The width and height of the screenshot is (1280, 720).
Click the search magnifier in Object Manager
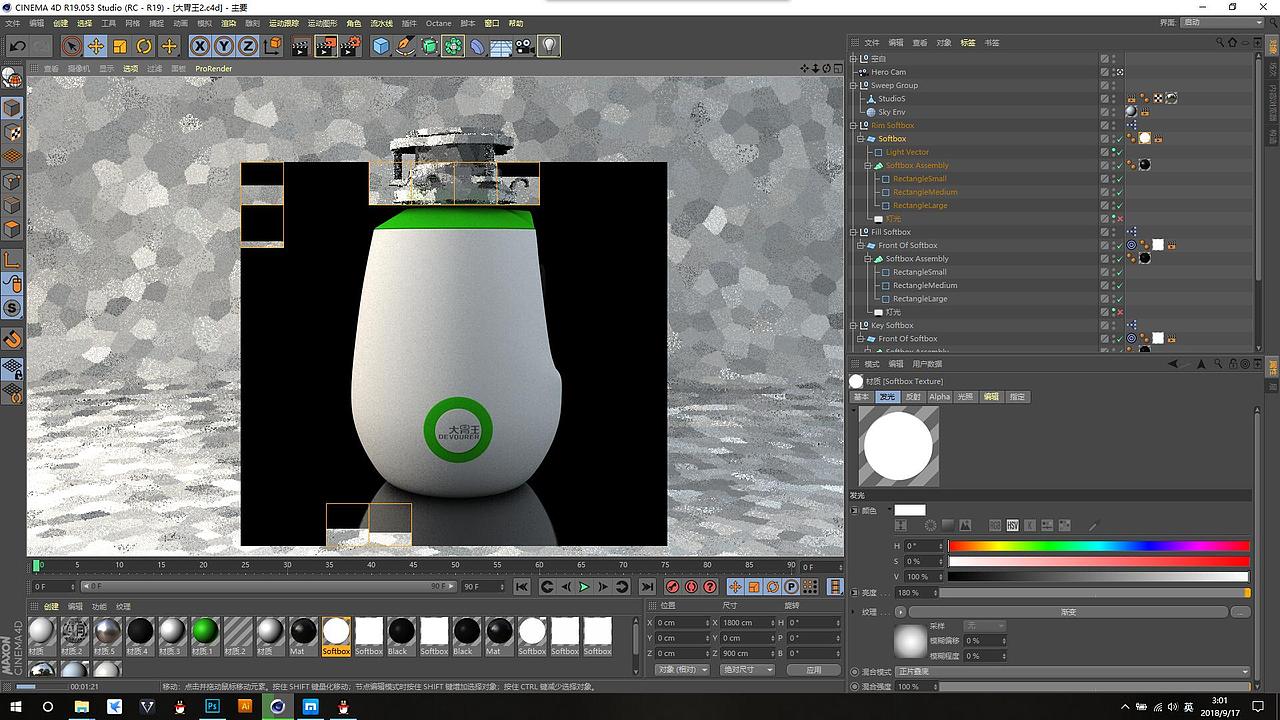pos(1220,43)
